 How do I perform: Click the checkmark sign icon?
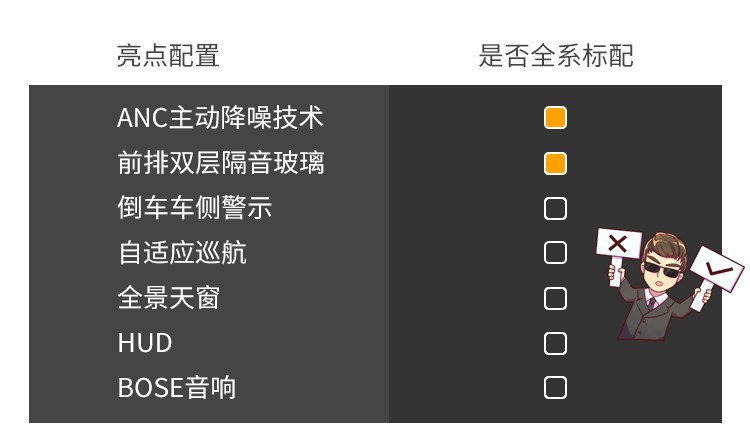pos(717,268)
